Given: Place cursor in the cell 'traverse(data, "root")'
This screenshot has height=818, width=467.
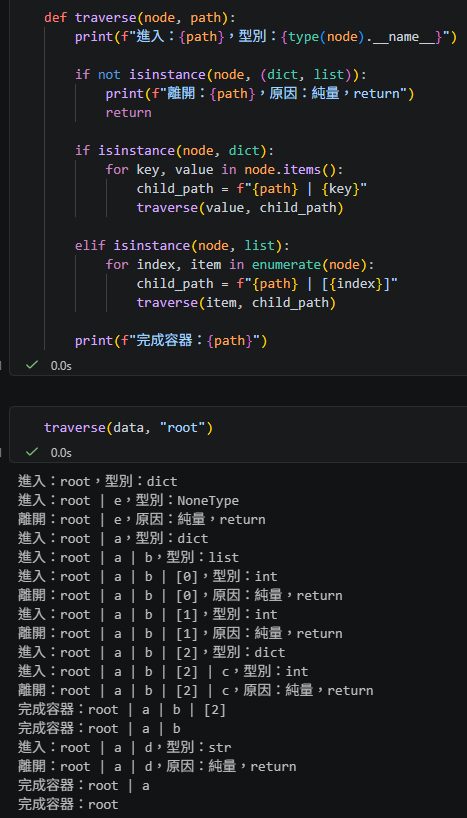Looking at the screenshot, I should coord(129,428).
